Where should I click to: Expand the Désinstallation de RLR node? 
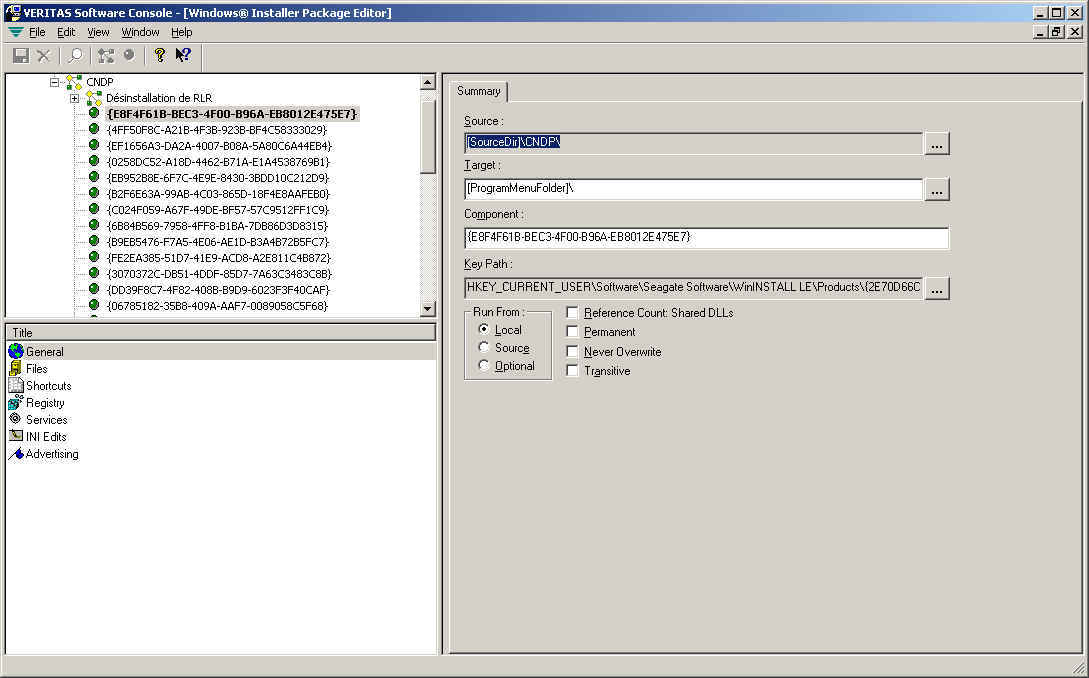(x=74, y=98)
